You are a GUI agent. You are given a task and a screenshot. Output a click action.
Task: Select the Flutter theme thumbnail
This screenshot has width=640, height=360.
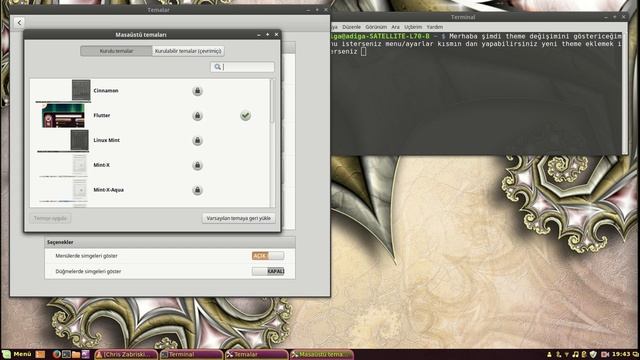click(x=63, y=116)
